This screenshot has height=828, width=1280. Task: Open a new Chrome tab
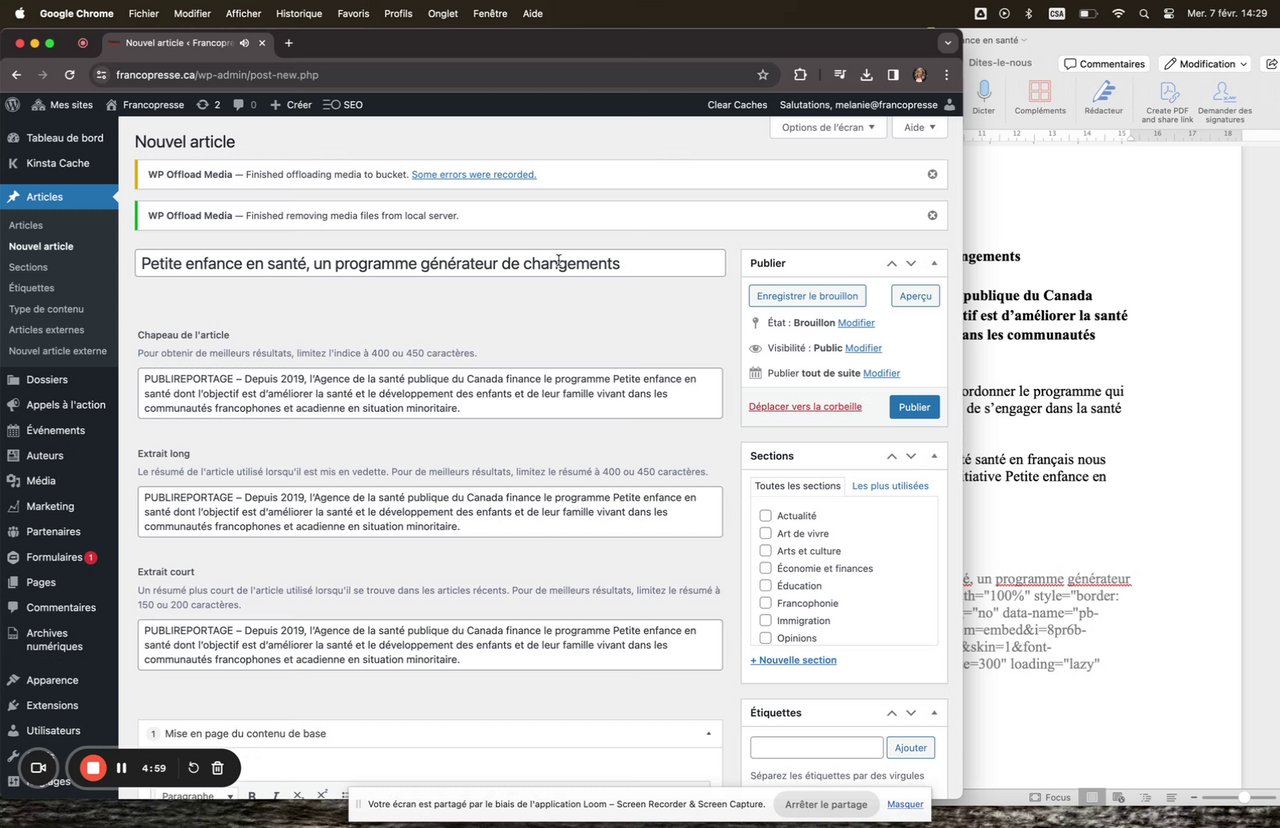click(x=289, y=43)
